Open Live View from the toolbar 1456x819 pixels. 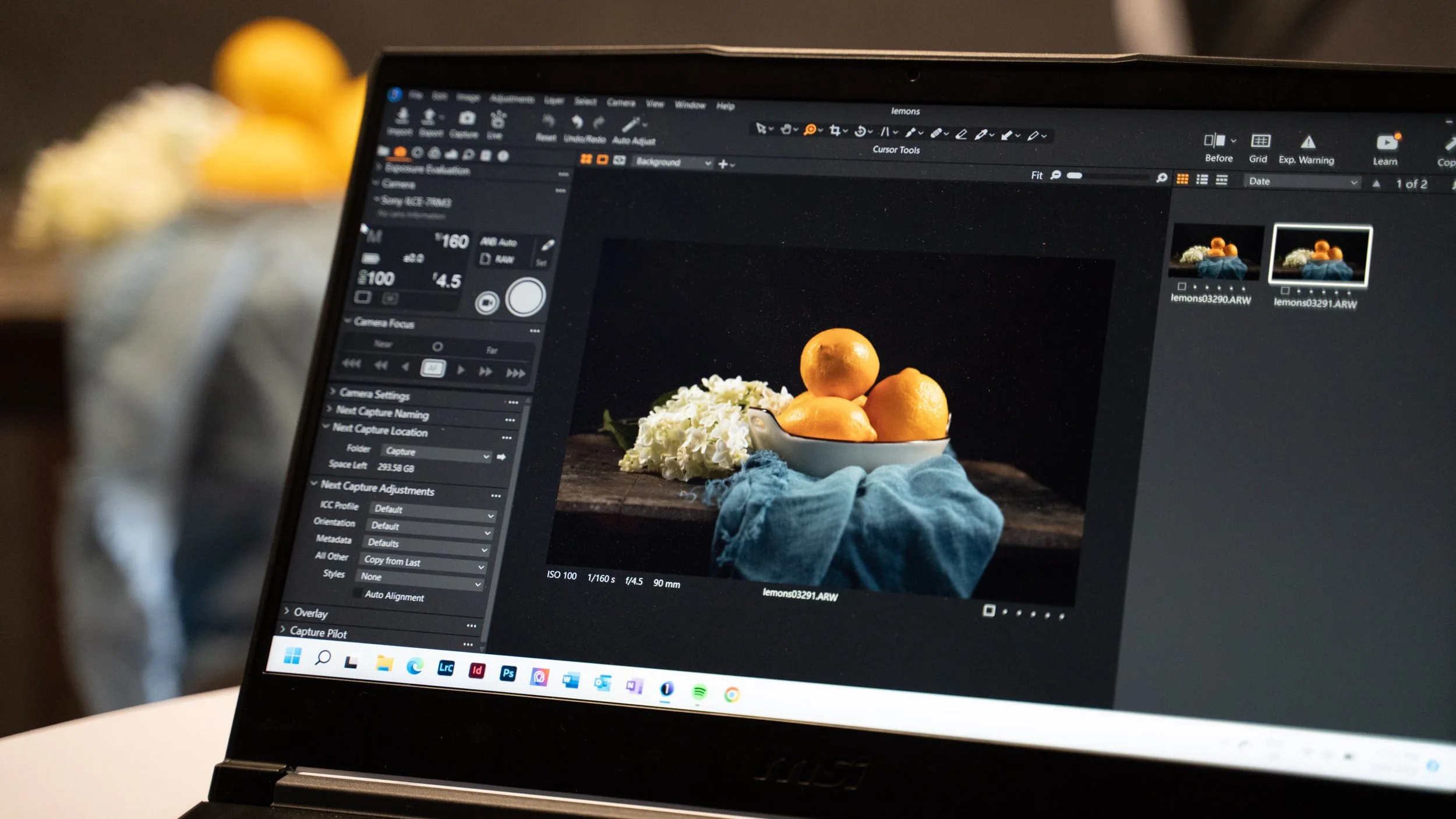[x=497, y=121]
